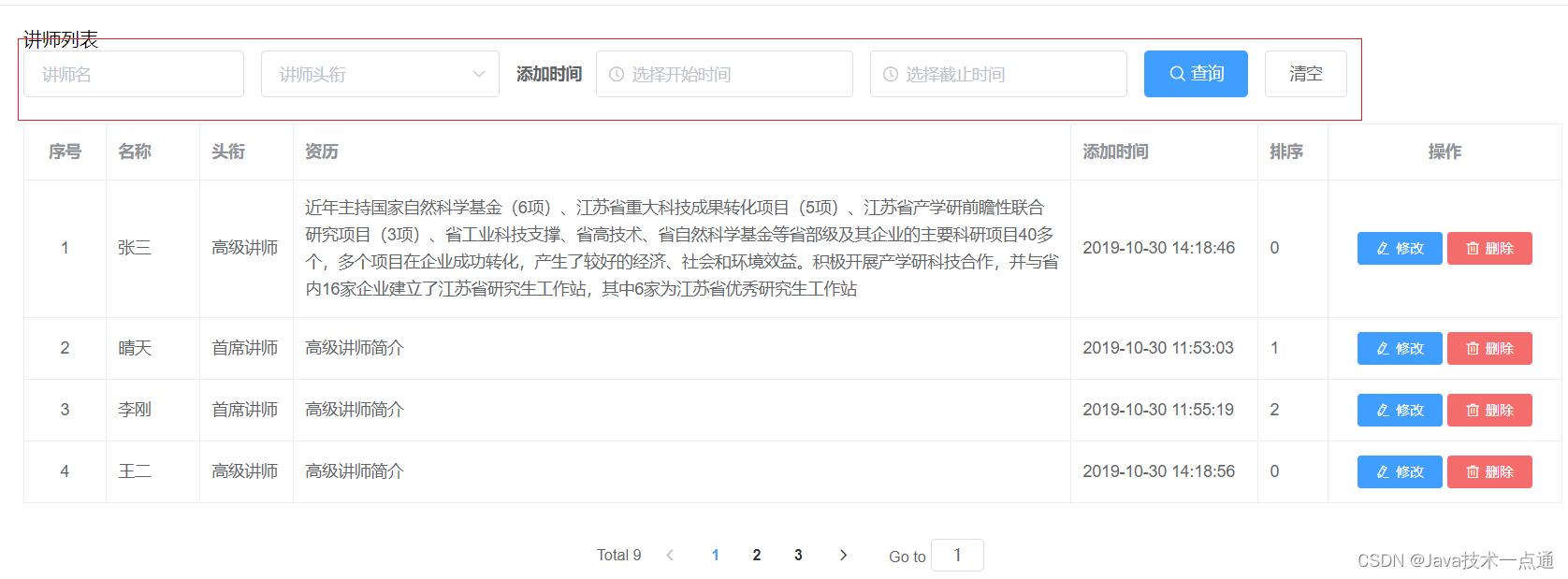Click the 选择截止时间 date field
The width and height of the screenshot is (1568, 579).
click(998, 74)
